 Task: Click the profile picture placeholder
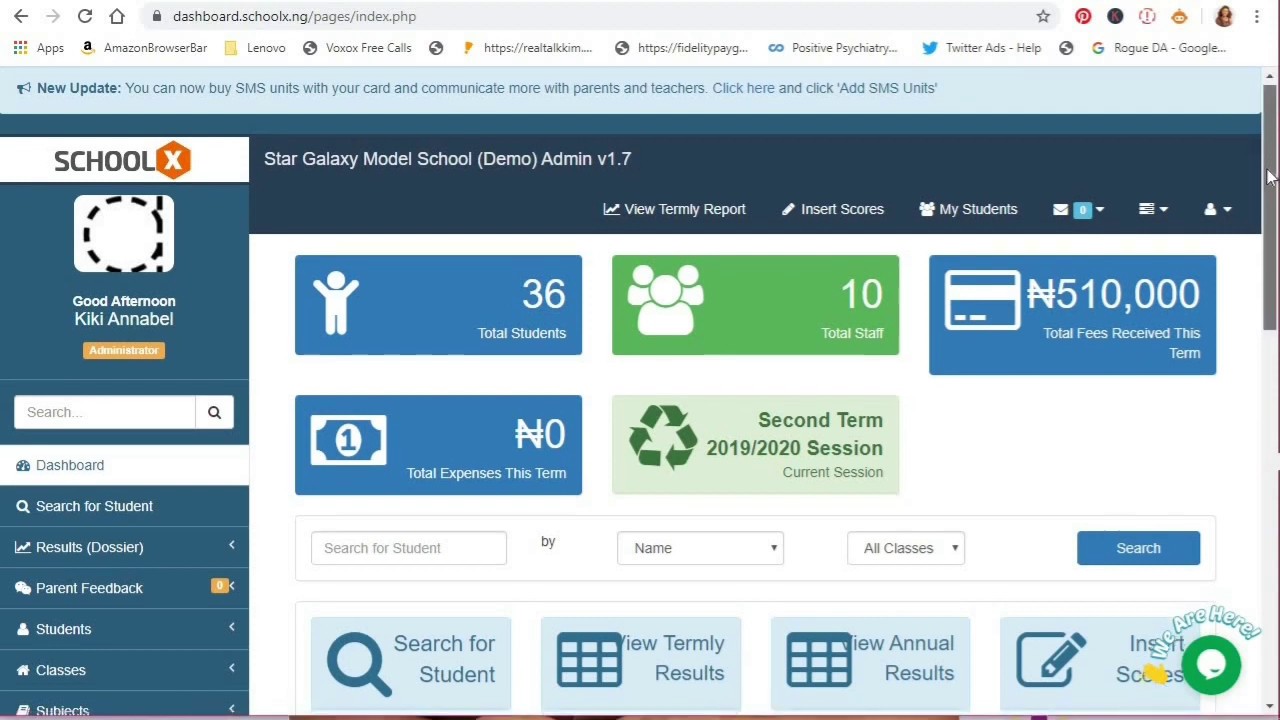[124, 234]
